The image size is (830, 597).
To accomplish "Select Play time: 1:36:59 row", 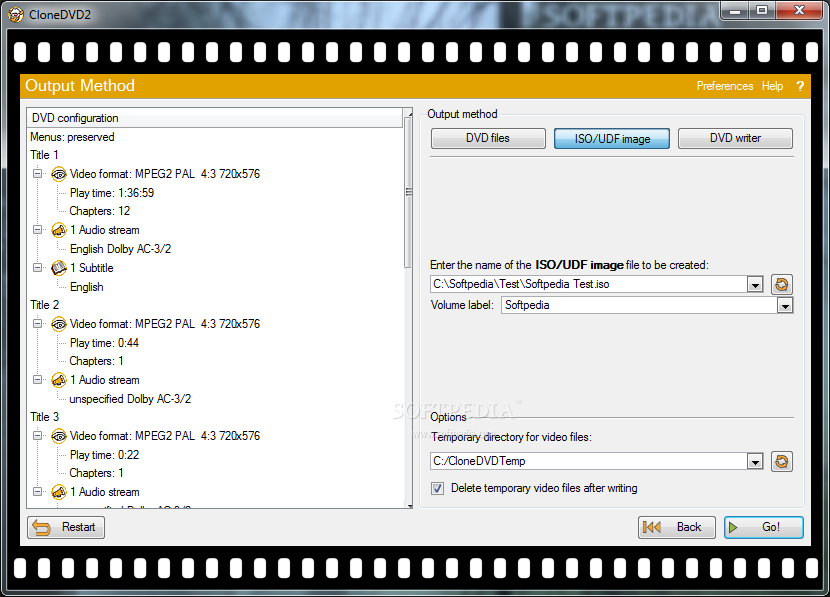I will (112, 193).
